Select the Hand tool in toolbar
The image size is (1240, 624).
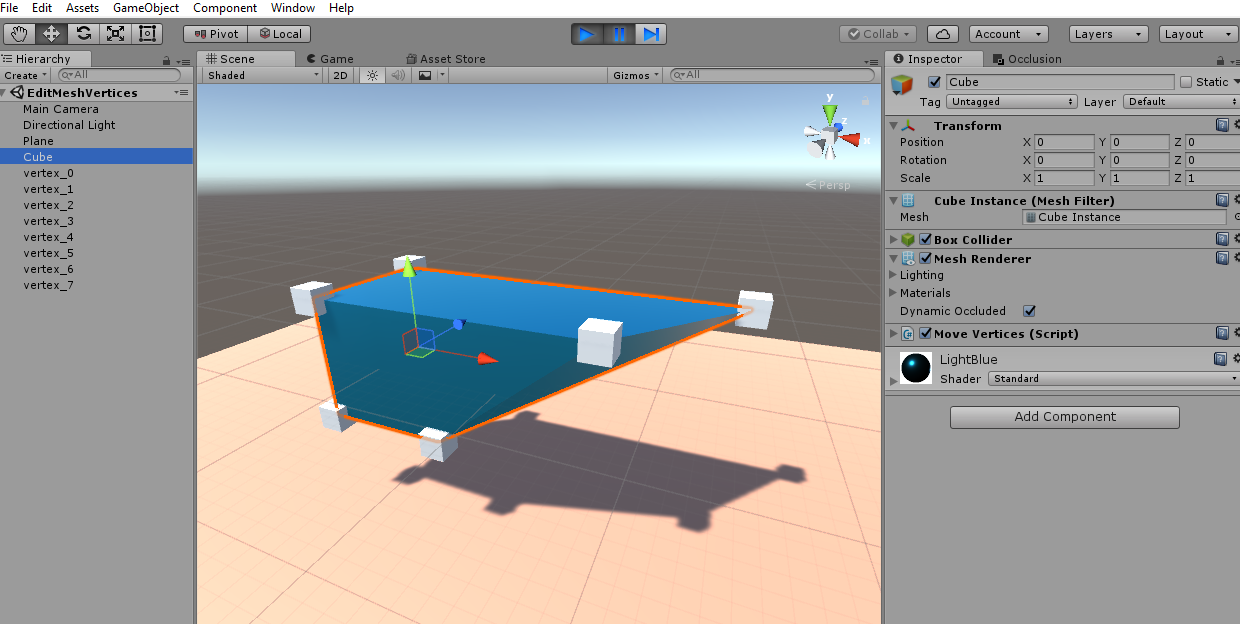pos(18,34)
